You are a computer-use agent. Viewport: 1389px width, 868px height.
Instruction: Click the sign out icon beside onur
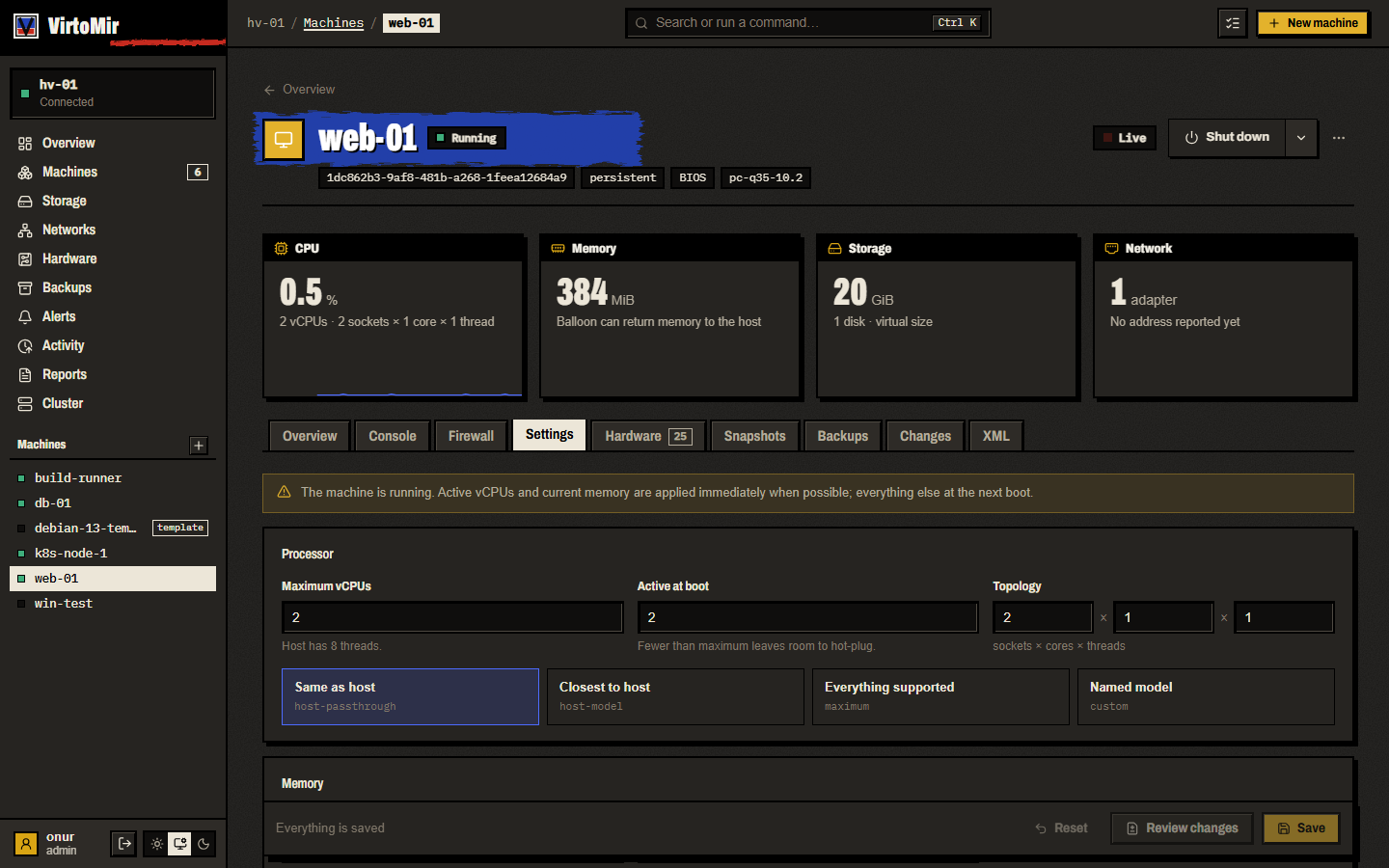click(124, 844)
